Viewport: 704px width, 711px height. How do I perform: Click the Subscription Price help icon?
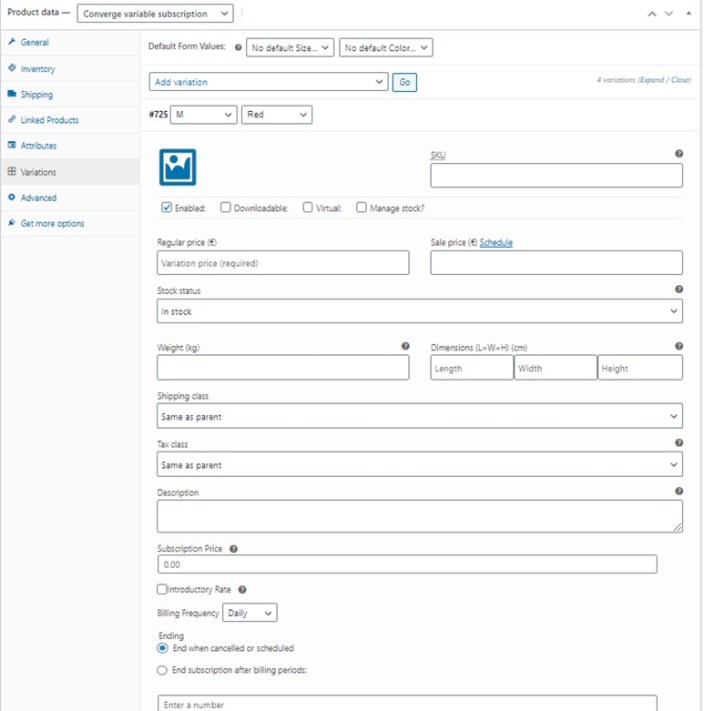233,549
